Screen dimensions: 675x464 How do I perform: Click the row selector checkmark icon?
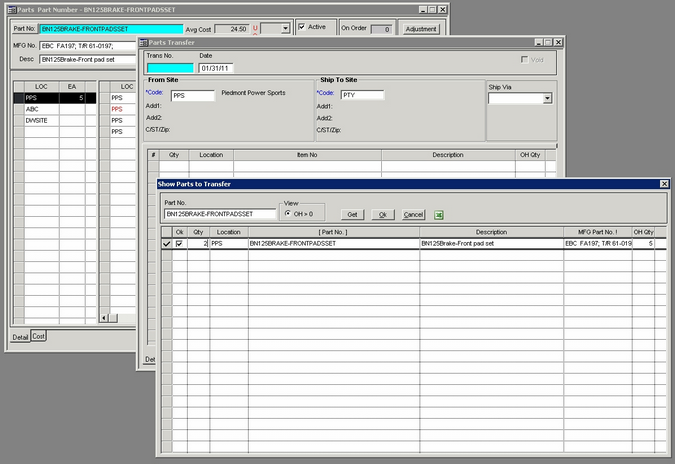(166, 244)
